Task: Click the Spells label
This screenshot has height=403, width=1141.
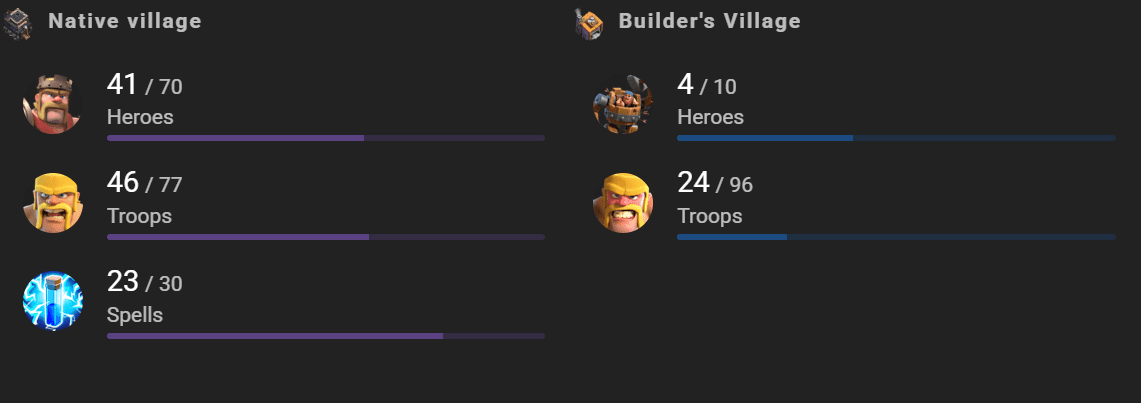Action: (x=135, y=315)
